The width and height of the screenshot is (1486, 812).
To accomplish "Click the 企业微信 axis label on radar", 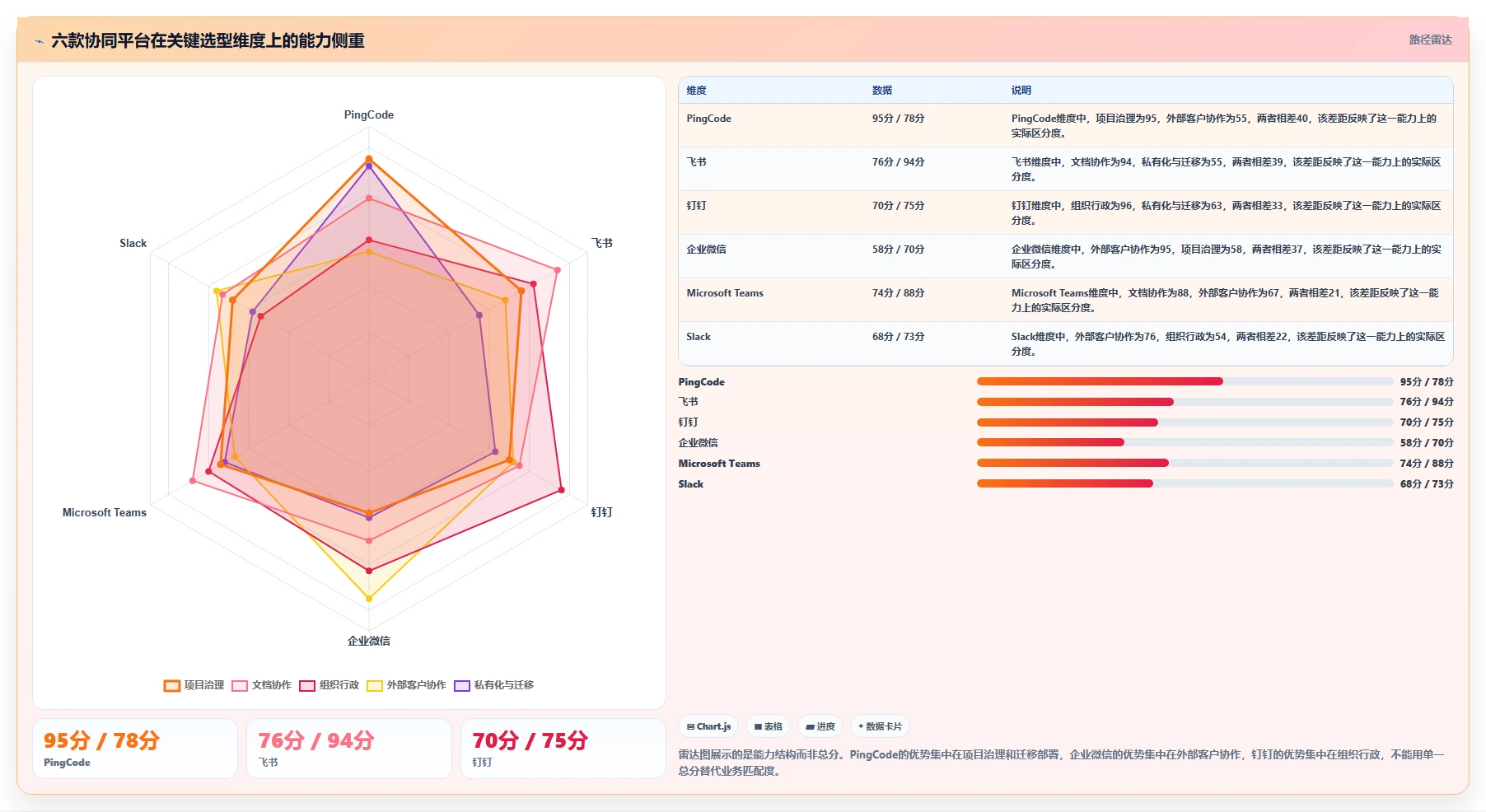I will tap(369, 641).
